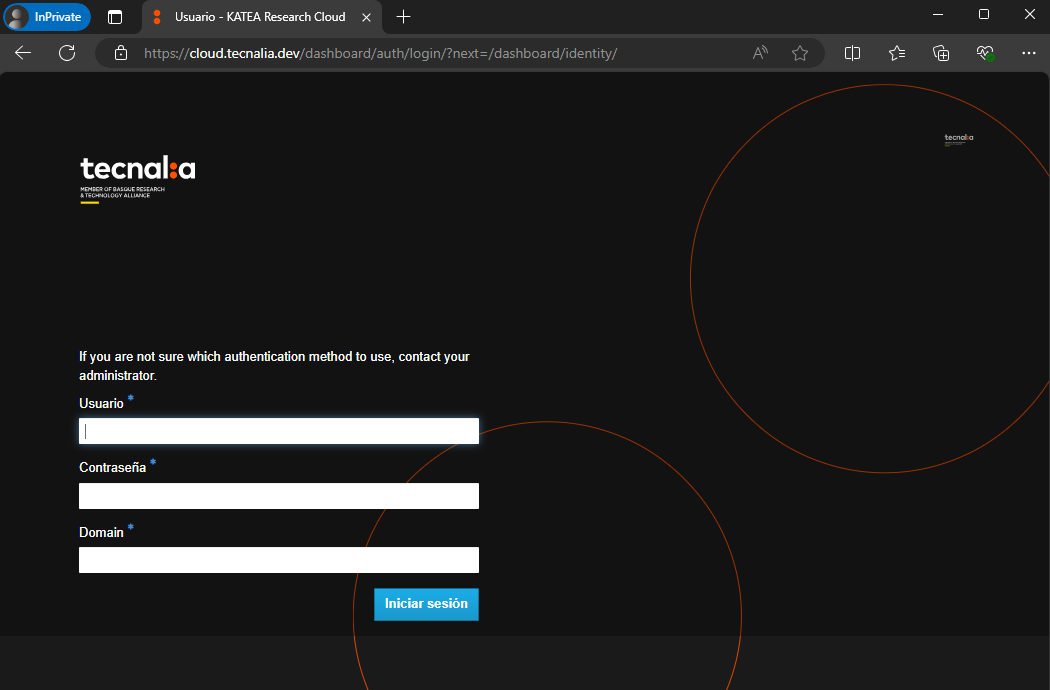Click the InPrivate badge
The height and width of the screenshot is (690, 1050).
pos(47,17)
